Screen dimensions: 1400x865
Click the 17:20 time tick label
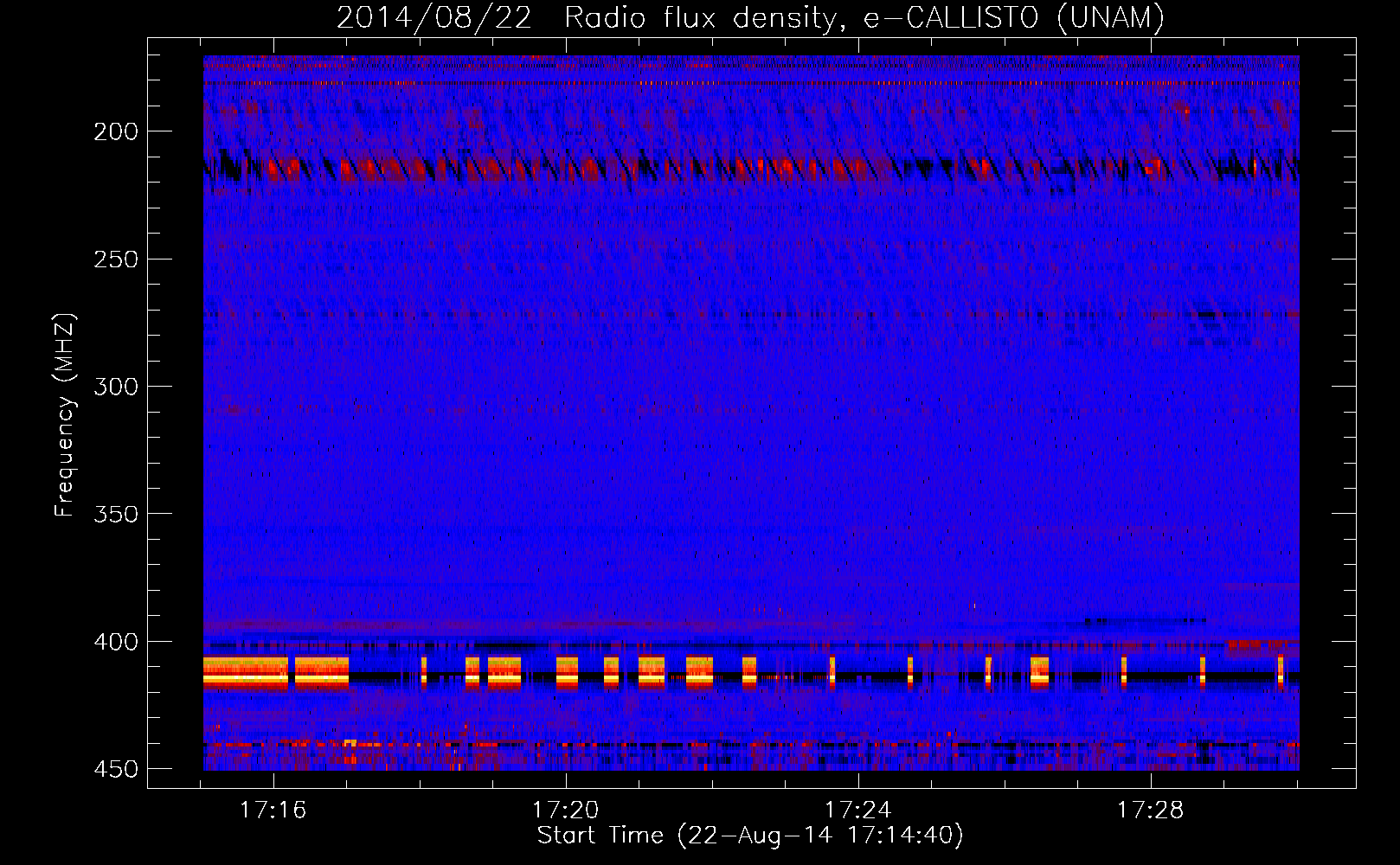pyautogui.click(x=566, y=811)
